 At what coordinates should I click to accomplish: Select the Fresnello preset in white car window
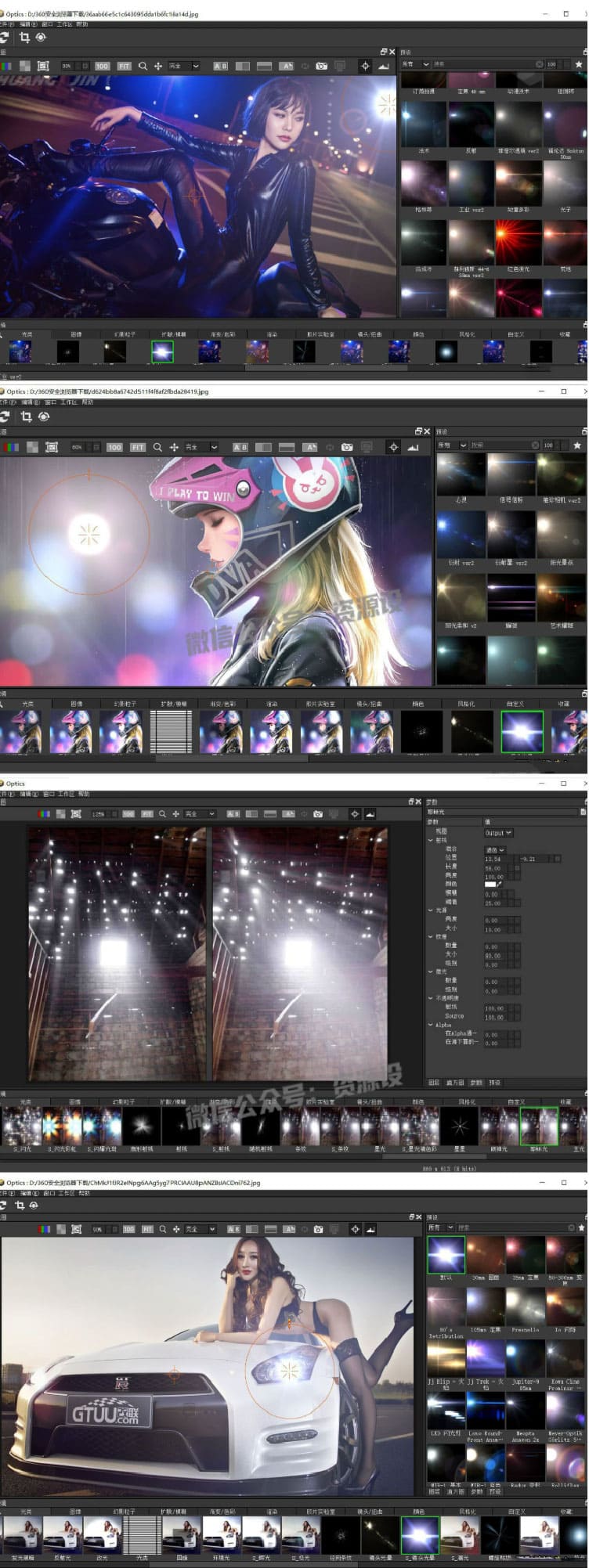525,1307
